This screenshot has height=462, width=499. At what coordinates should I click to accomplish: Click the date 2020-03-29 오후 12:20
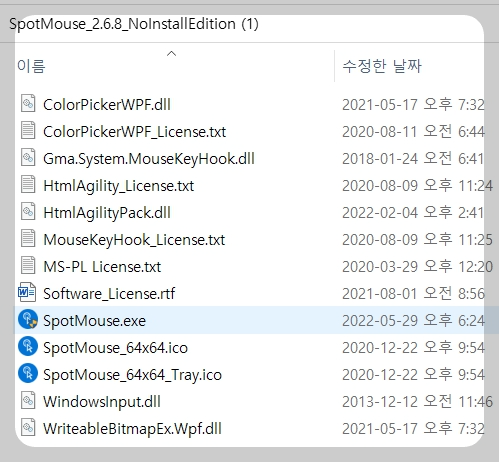coord(417,266)
